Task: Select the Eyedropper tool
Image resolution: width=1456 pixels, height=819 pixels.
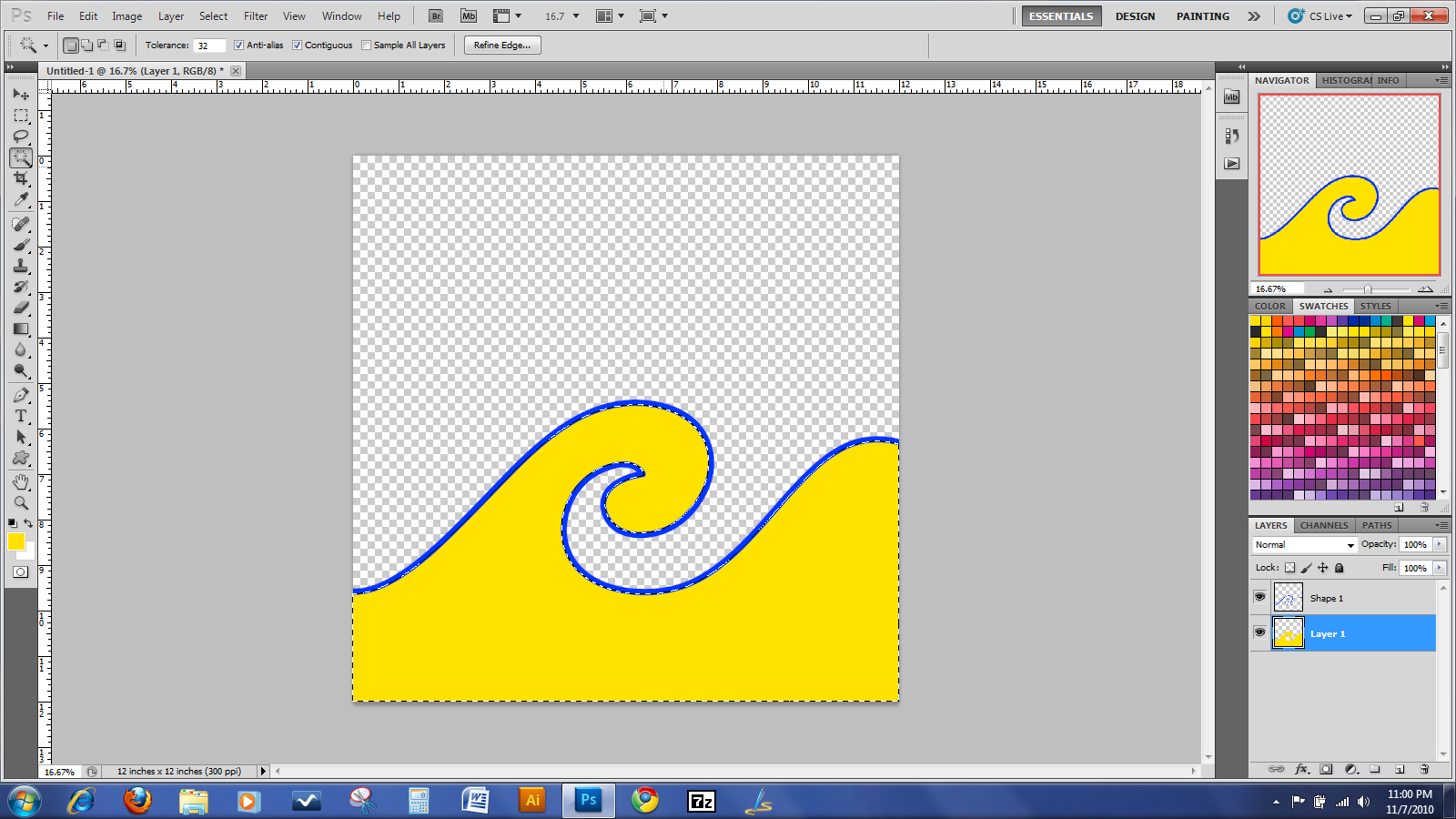Action: coord(21,199)
